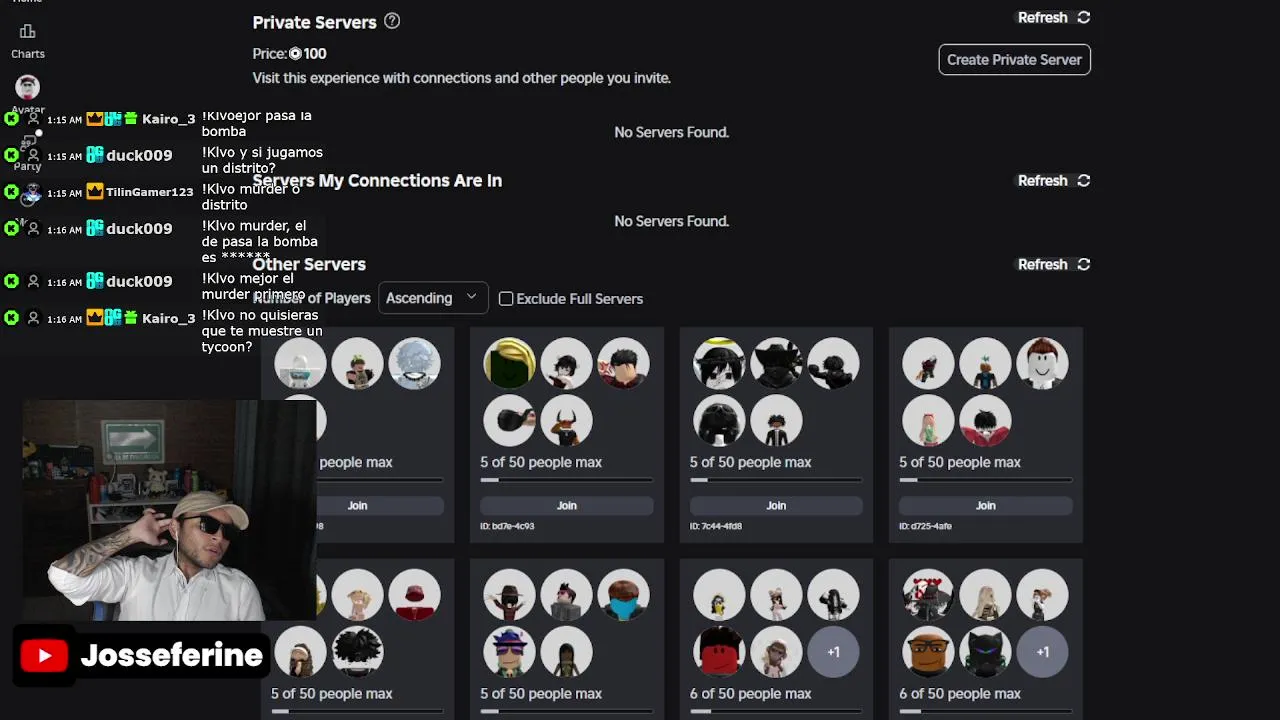This screenshot has width=1280, height=720.
Task: Click the Create Private Server button
Action: [x=1014, y=59]
